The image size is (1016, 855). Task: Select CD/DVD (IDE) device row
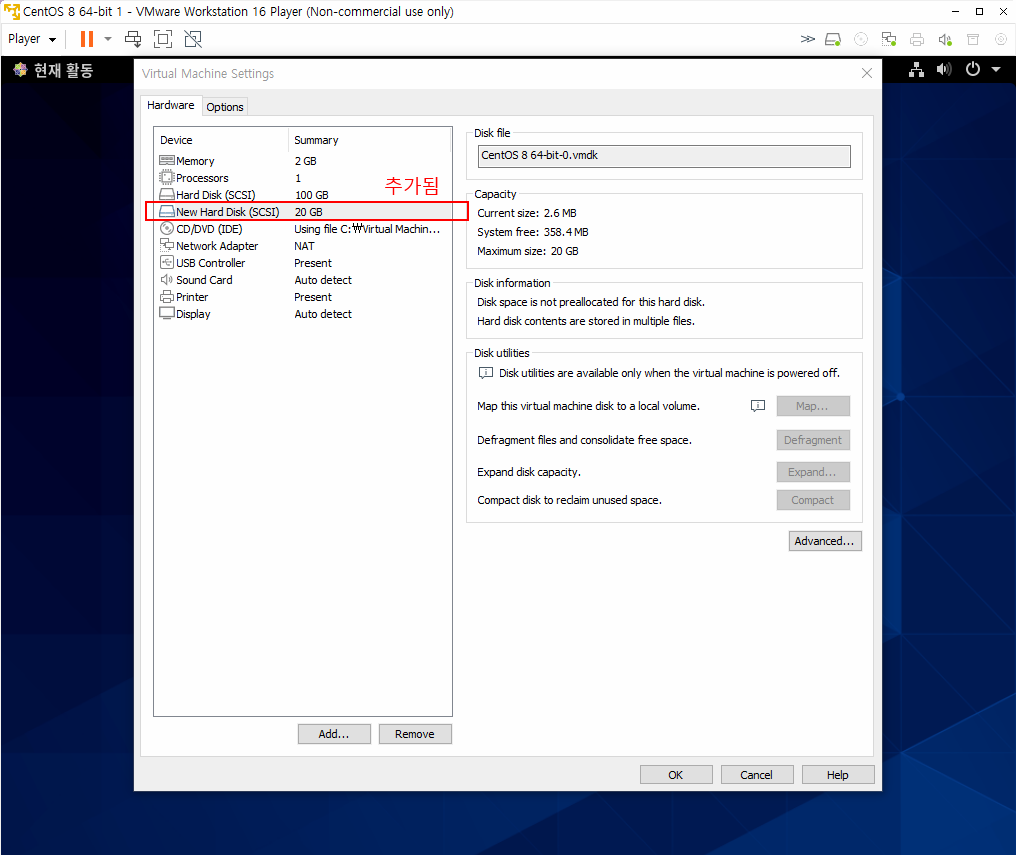(303, 229)
